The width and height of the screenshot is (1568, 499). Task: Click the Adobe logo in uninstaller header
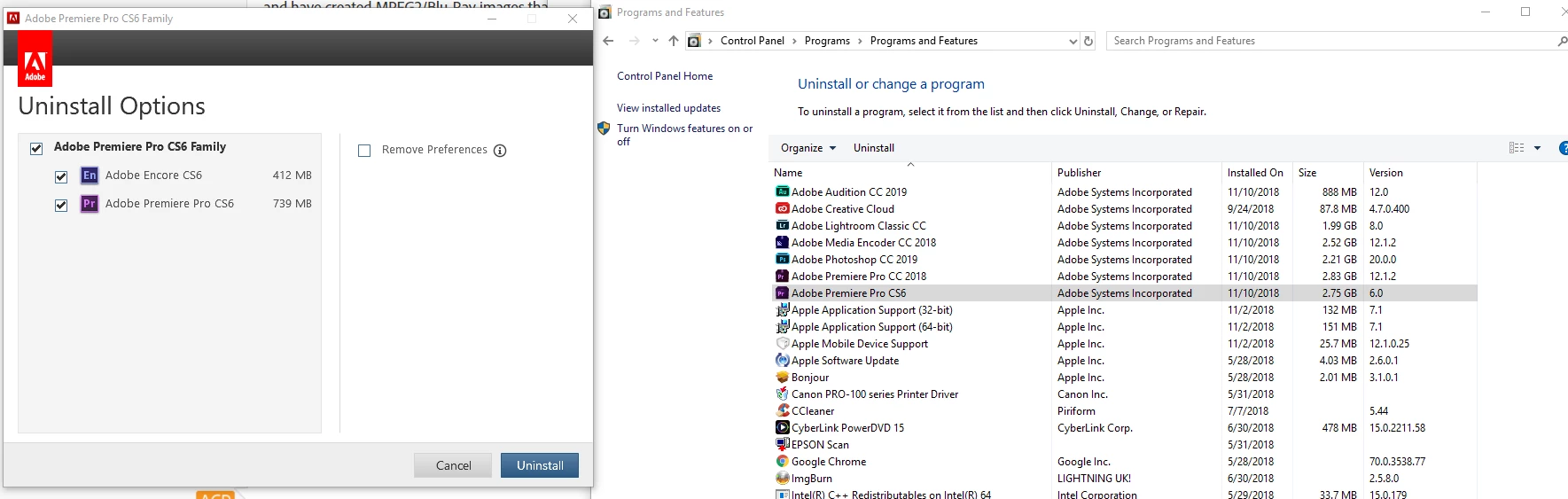coord(35,58)
